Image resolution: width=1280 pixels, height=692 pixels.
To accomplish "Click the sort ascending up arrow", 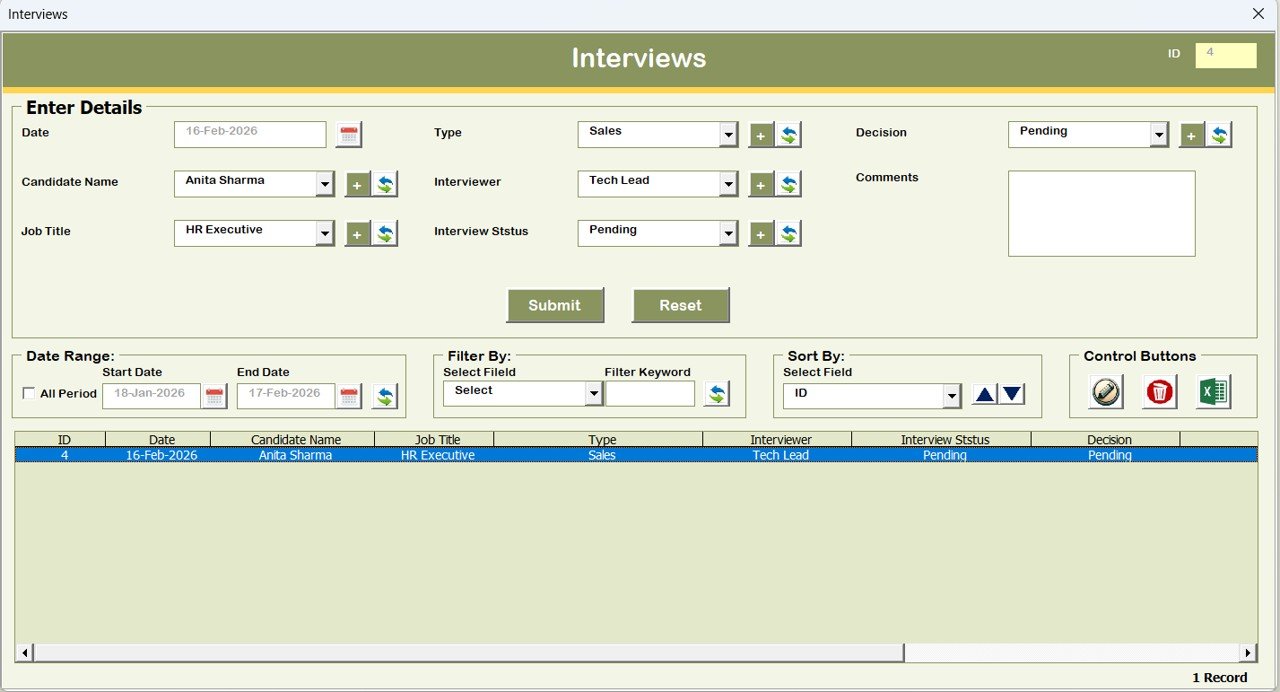I will [984, 393].
